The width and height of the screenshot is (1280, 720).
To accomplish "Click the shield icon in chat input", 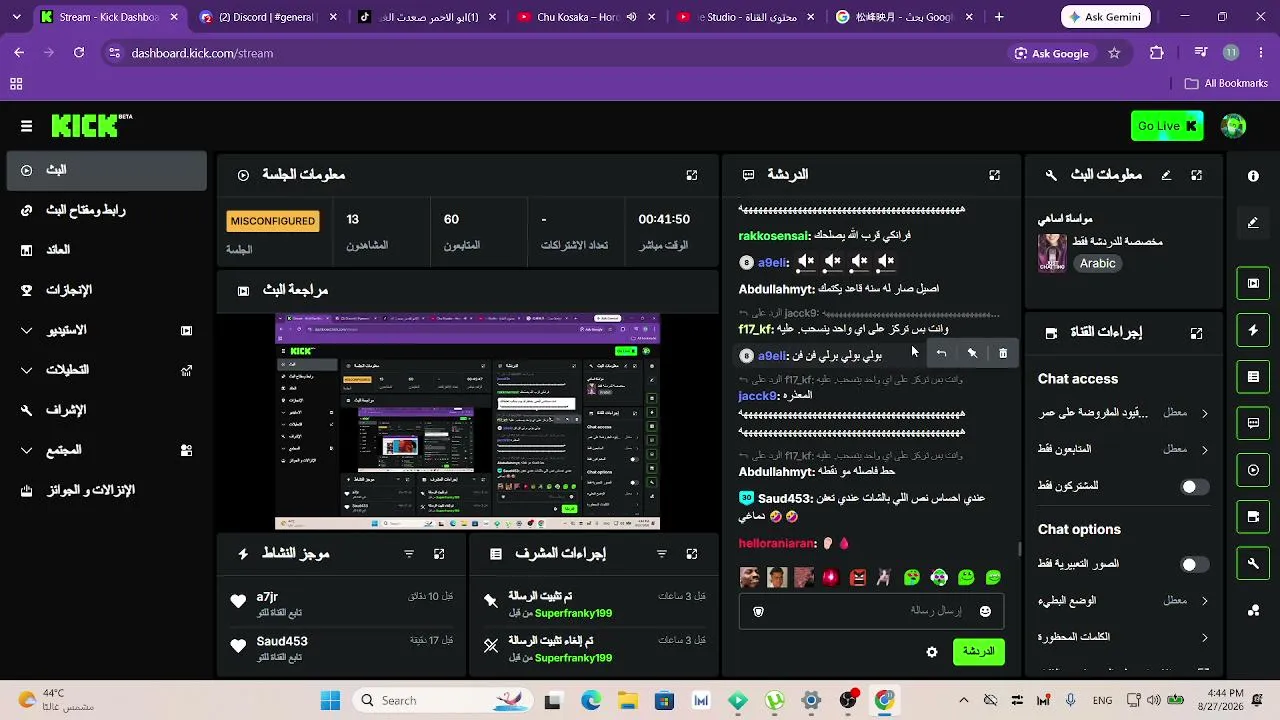I will [x=758, y=611].
